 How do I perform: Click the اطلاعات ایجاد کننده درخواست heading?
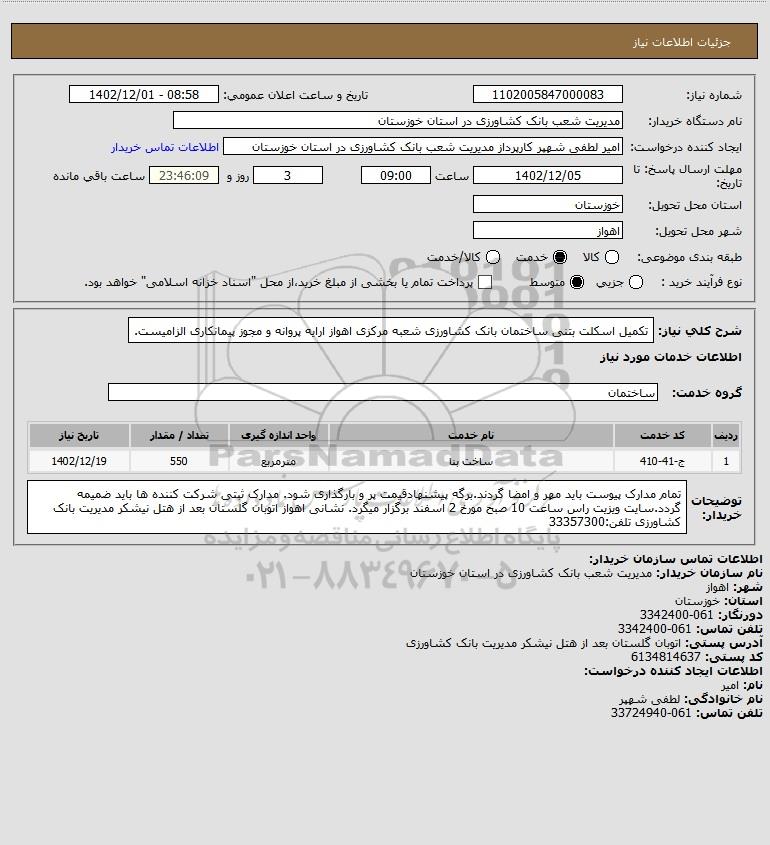(674, 671)
